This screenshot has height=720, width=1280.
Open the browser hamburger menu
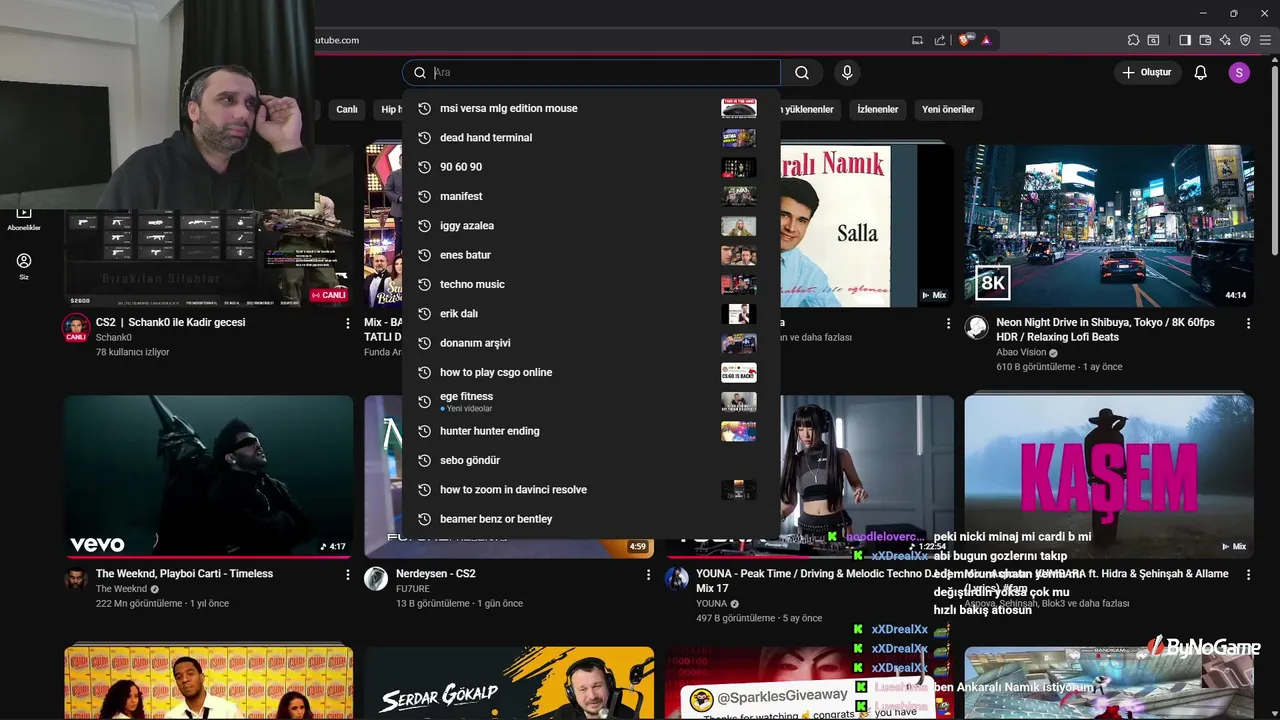1266,40
